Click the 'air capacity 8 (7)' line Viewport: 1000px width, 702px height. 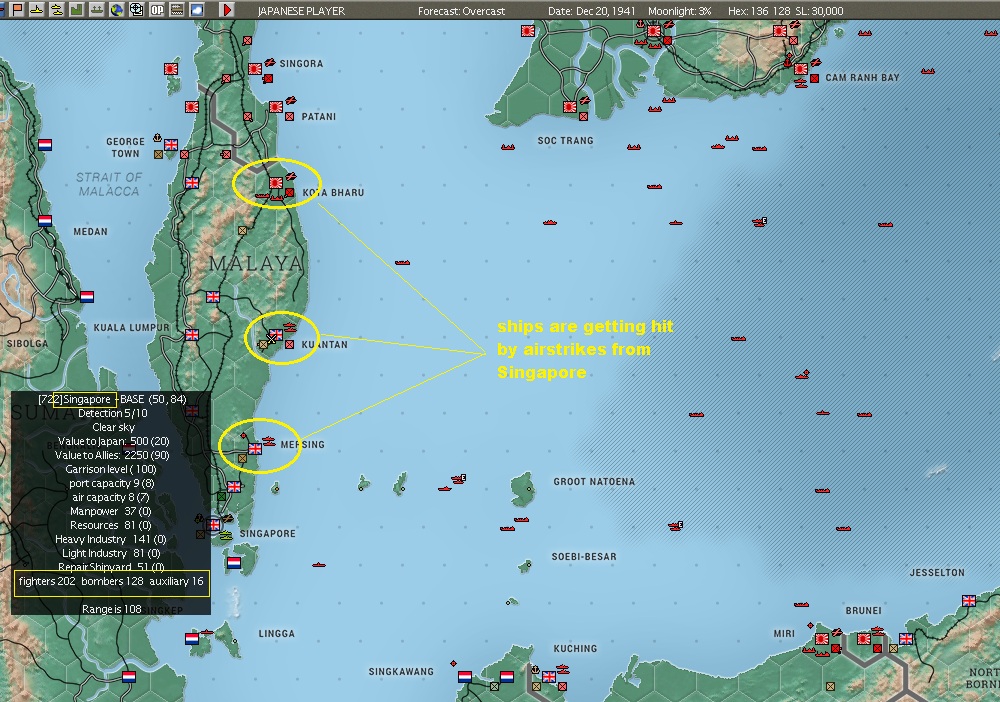[x=110, y=497]
